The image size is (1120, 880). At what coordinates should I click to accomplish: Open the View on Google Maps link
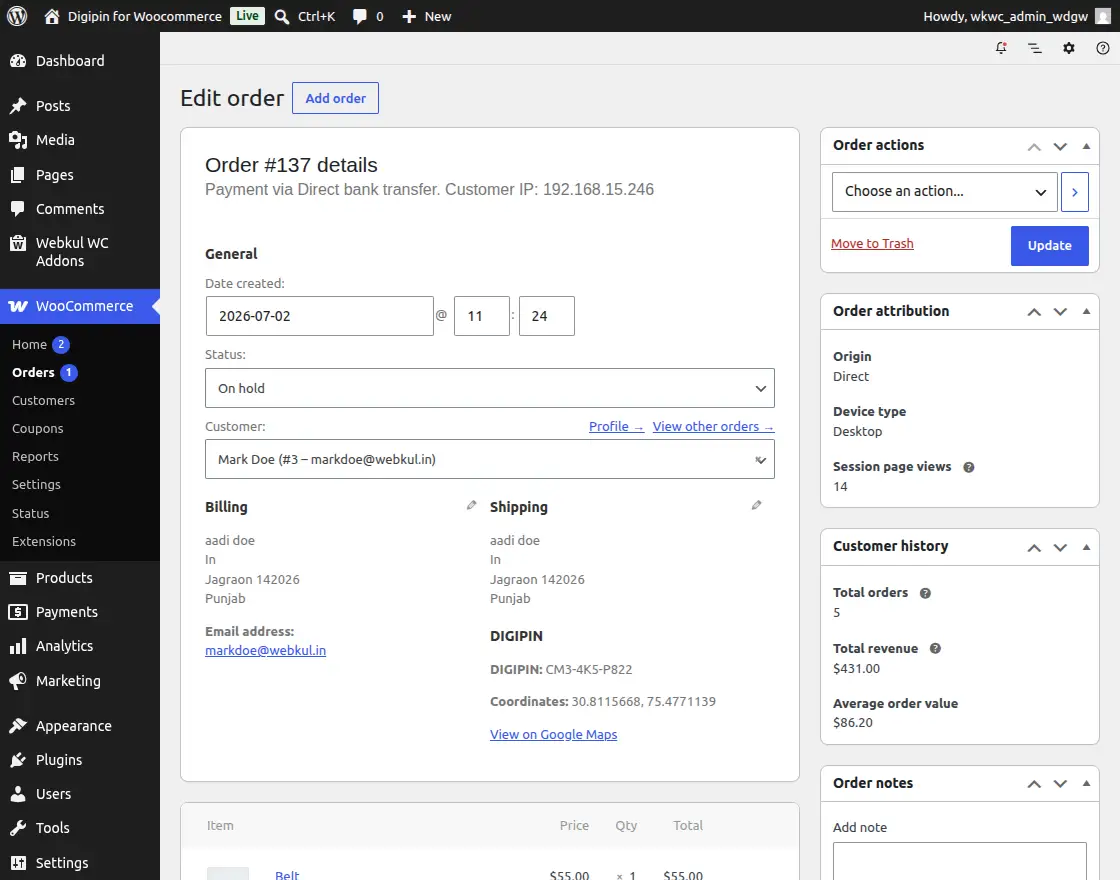pos(553,734)
